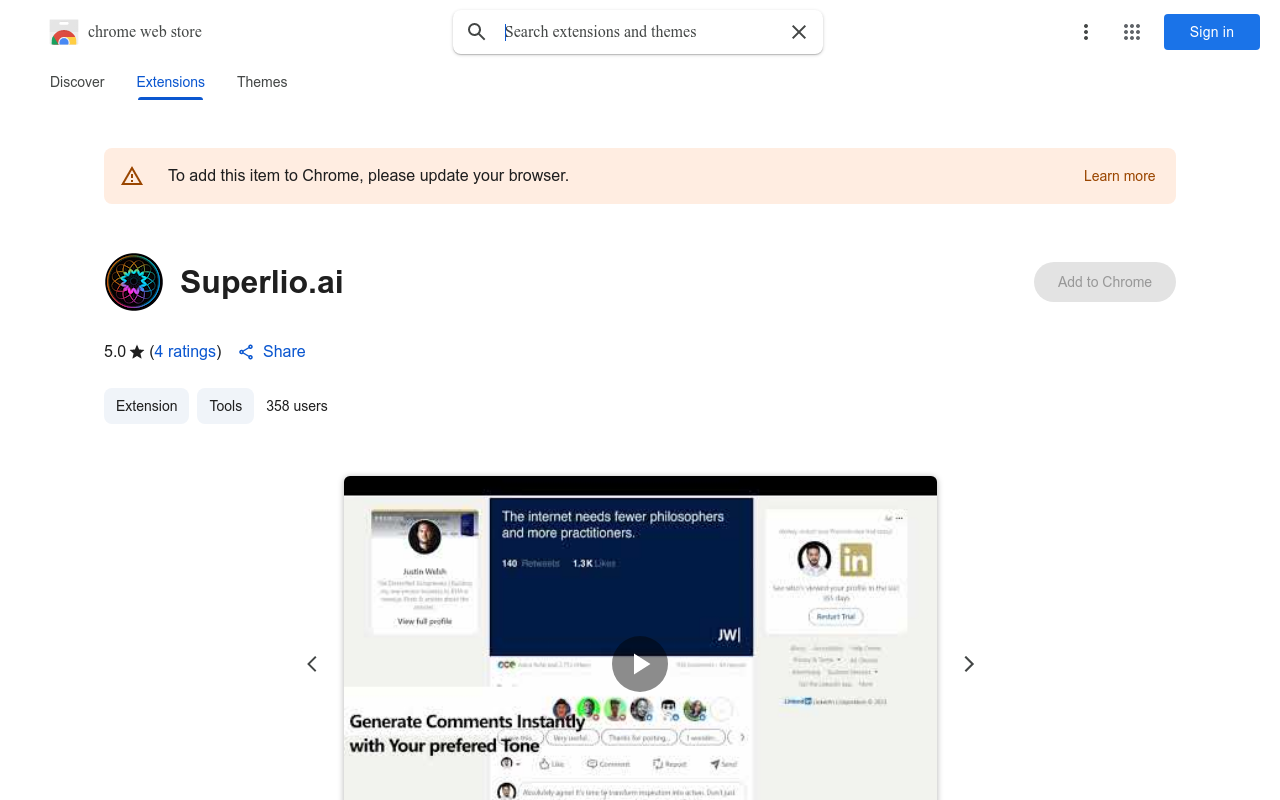Image resolution: width=1280 pixels, height=800 pixels.
Task: Clear the search field with X icon
Action: [799, 32]
